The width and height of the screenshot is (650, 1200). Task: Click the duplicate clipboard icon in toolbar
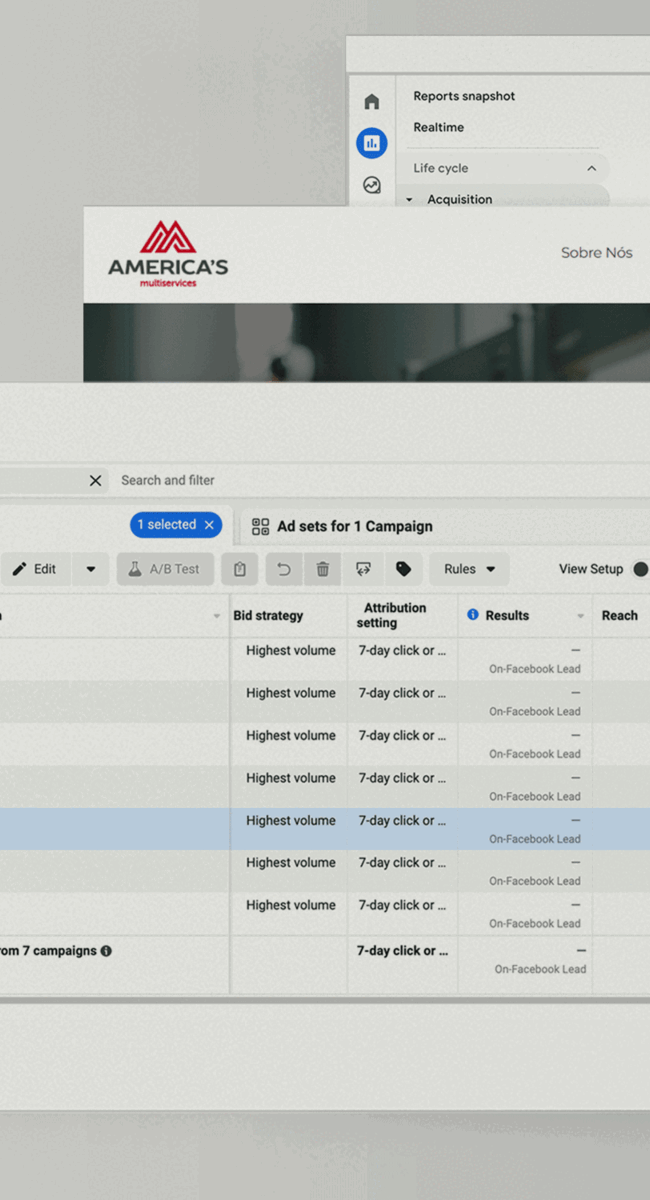point(239,569)
